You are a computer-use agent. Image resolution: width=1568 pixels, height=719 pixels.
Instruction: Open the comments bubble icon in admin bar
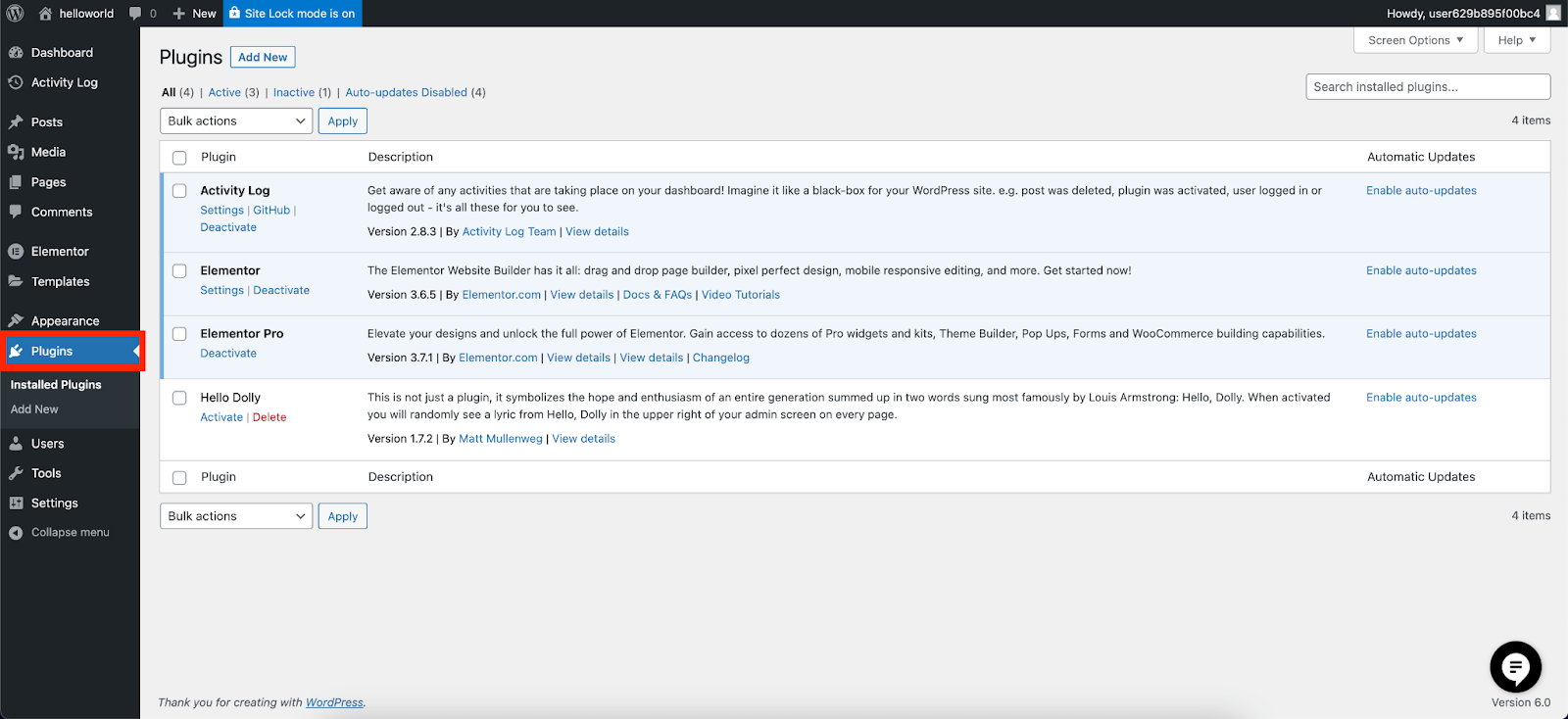pos(135,14)
